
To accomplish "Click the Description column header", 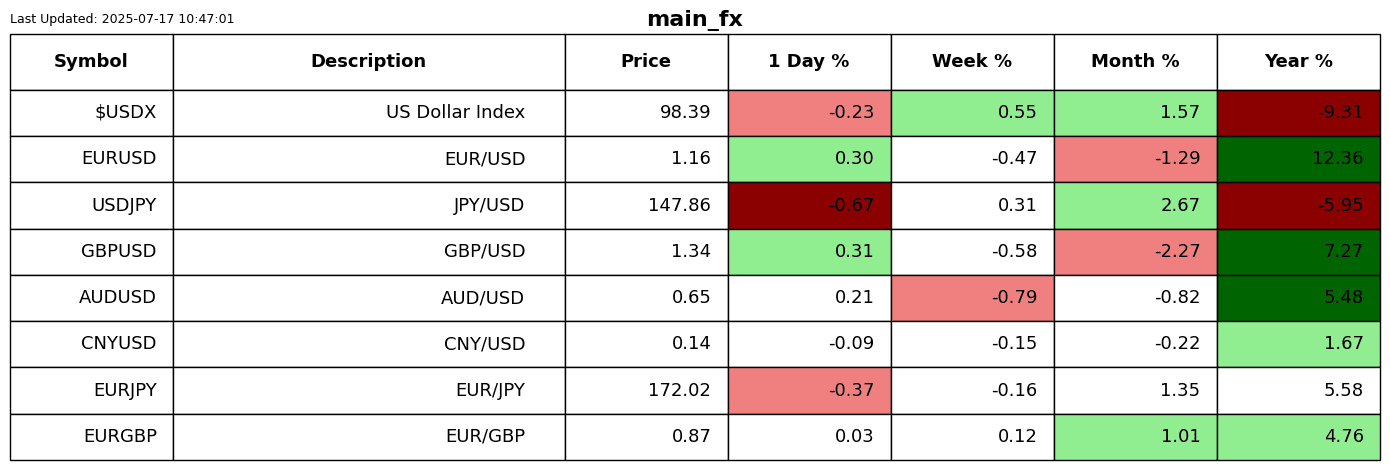I will (368, 62).
